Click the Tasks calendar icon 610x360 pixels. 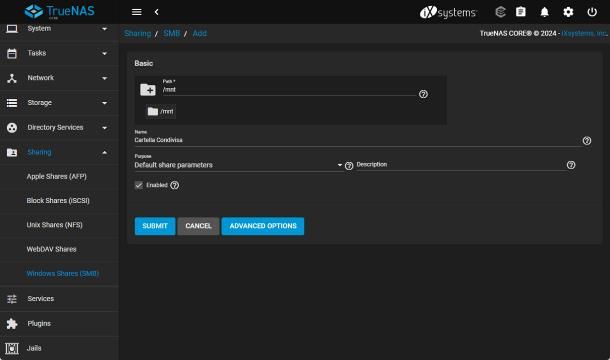pyautogui.click(x=12, y=53)
